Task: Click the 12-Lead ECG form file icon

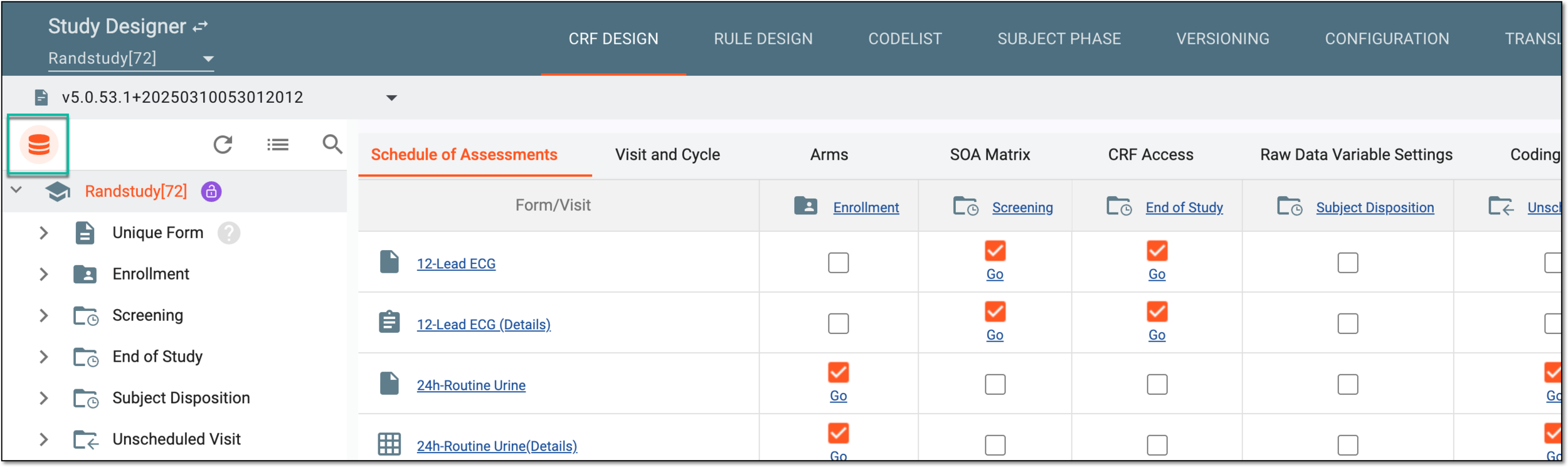Action: pyautogui.click(x=389, y=262)
